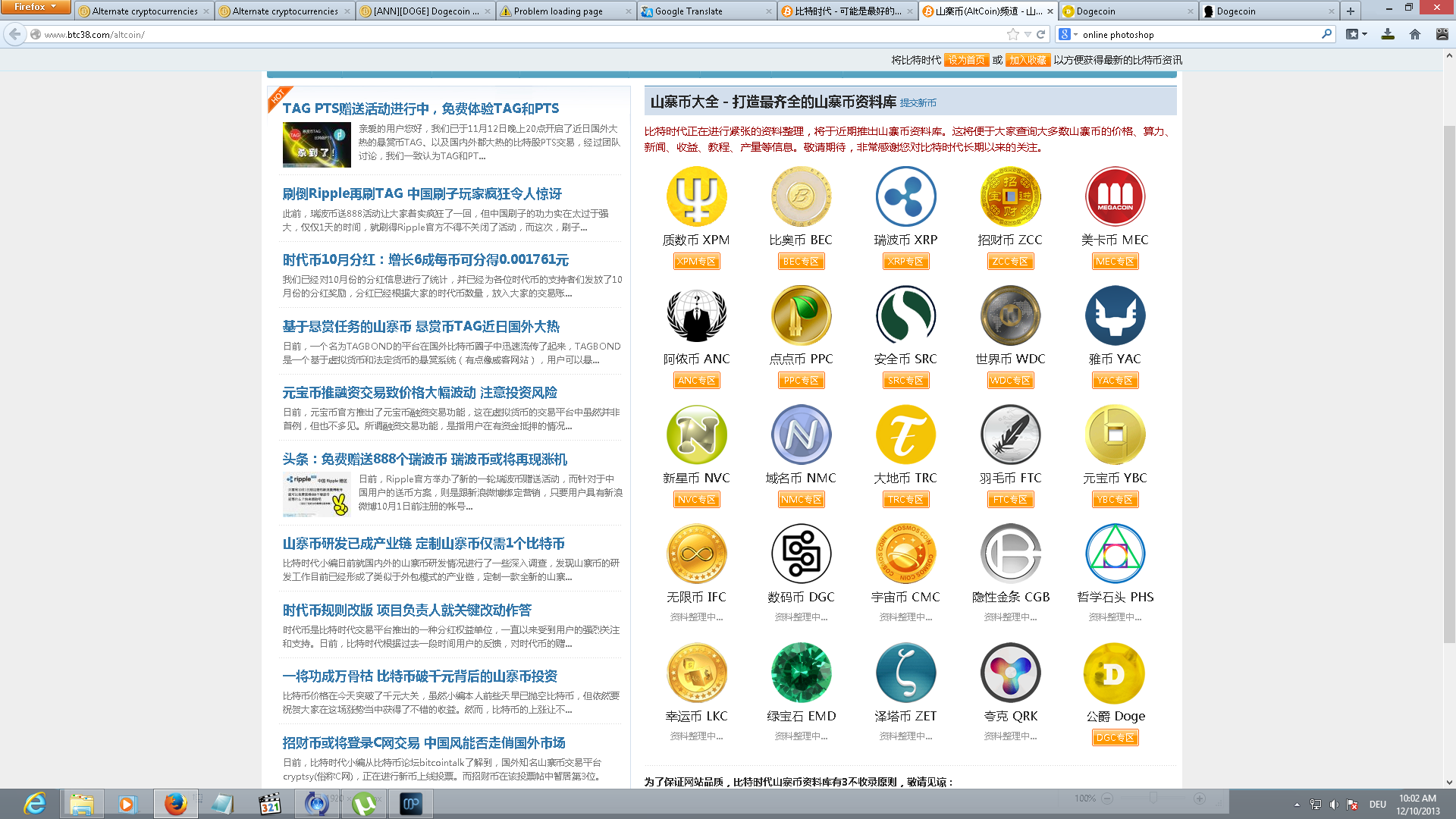Go back with the browser back arrow
Viewport: 1456px width, 819px height.
point(14,34)
